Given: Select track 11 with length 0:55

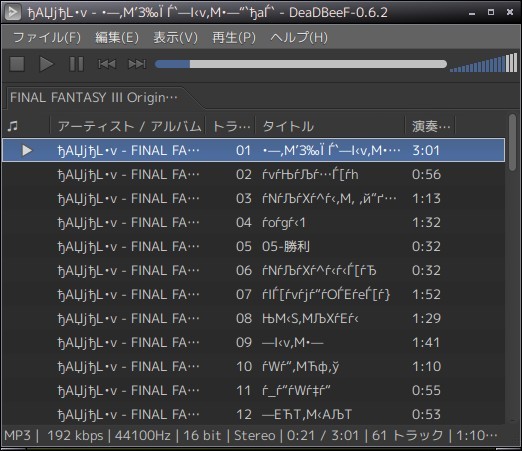Looking at the screenshot, I should pos(254,390).
